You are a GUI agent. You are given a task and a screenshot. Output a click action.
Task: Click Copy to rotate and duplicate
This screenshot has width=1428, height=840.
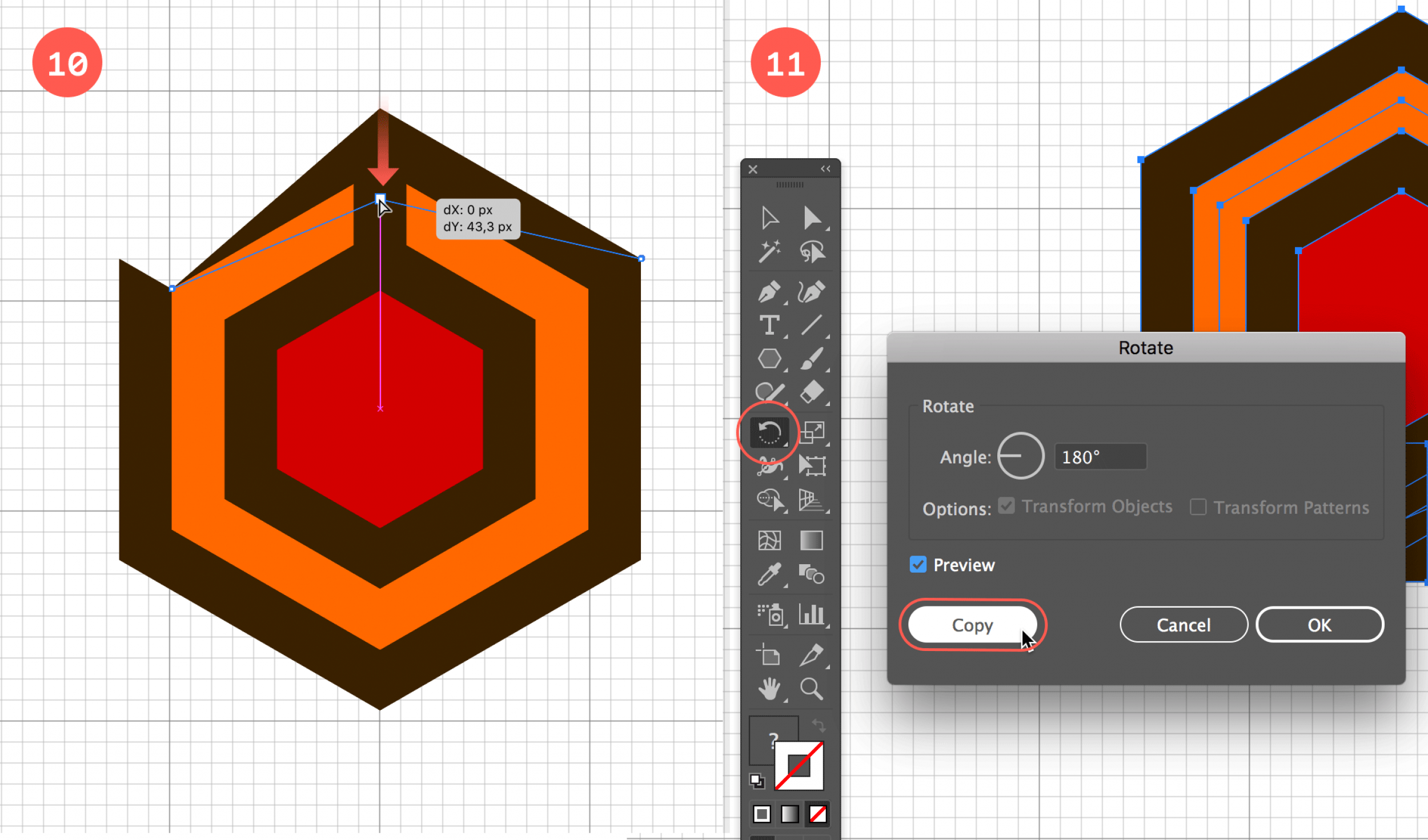point(972,624)
